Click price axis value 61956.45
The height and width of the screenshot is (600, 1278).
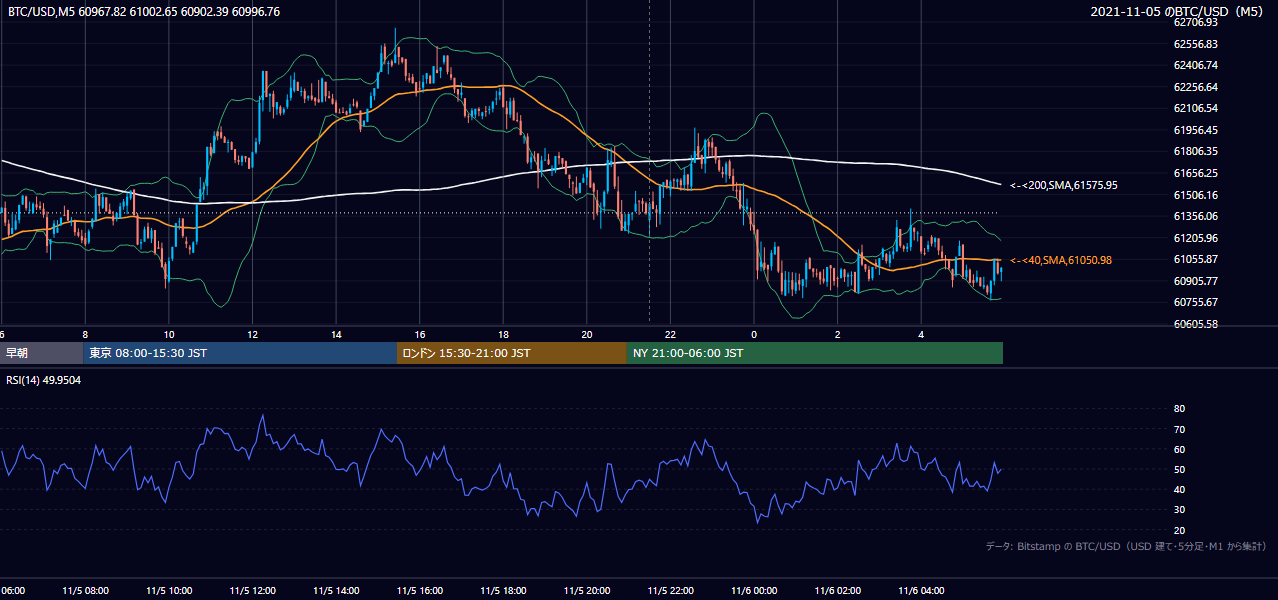tap(1195, 130)
